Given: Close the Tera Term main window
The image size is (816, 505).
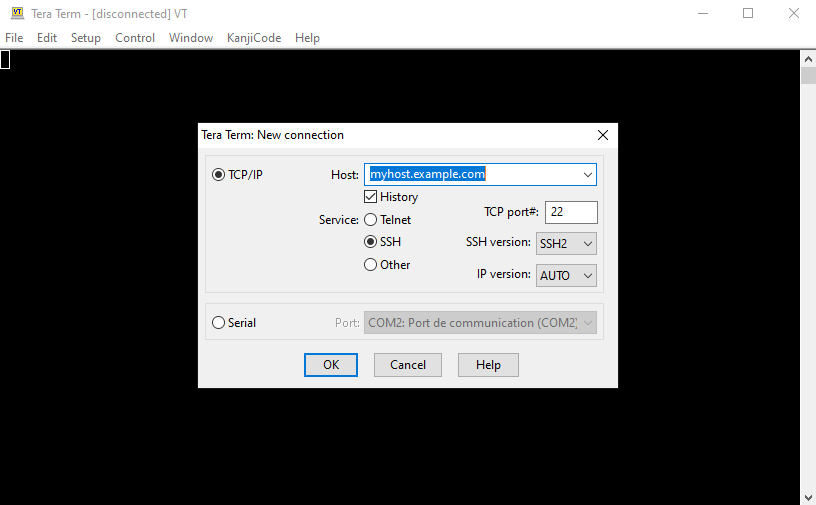Looking at the screenshot, I should (794, 14).
